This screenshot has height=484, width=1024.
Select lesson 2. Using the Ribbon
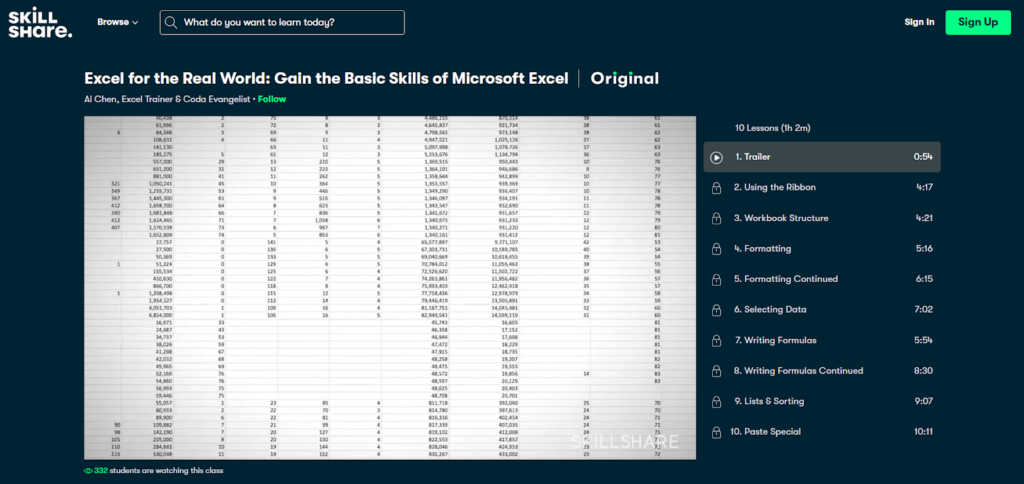(x=822, y=188)
